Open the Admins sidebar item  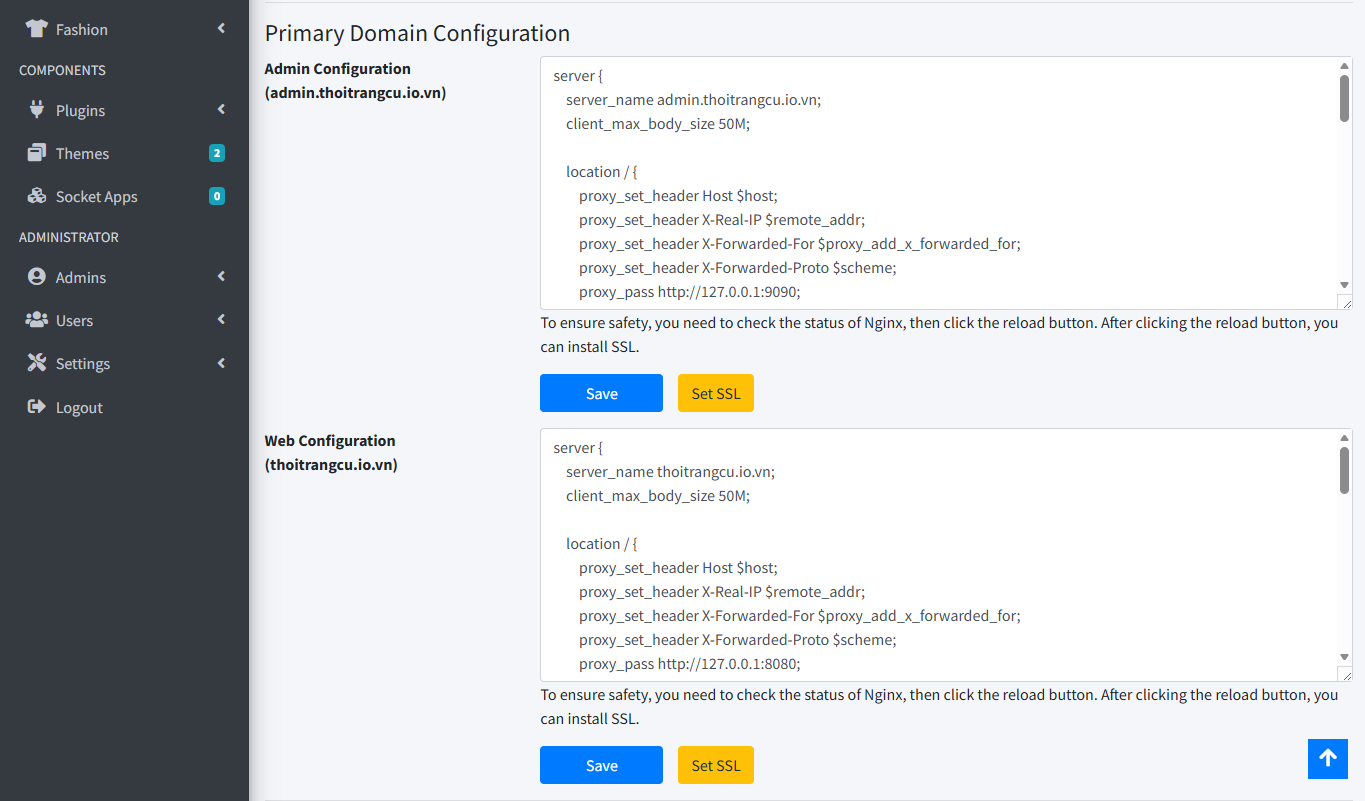click(124, 277)
